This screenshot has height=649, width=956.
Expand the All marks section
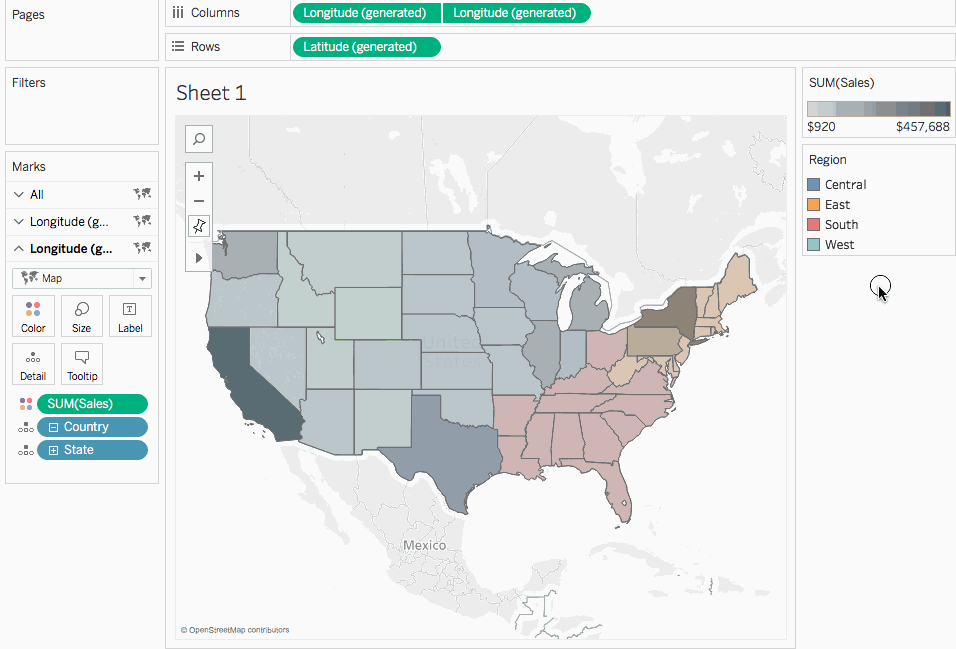click(19, 195)
